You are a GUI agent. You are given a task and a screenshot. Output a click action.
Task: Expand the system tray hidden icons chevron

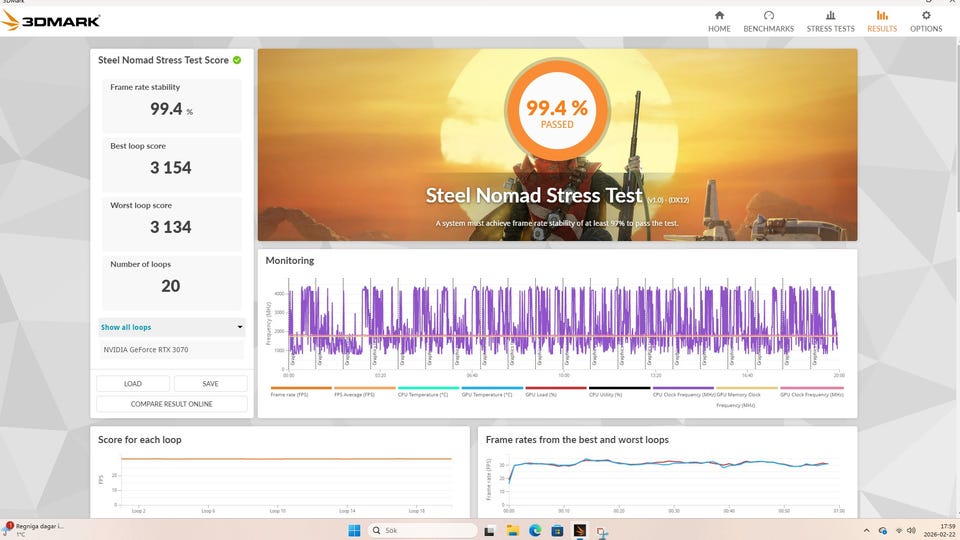coord(866,530)
